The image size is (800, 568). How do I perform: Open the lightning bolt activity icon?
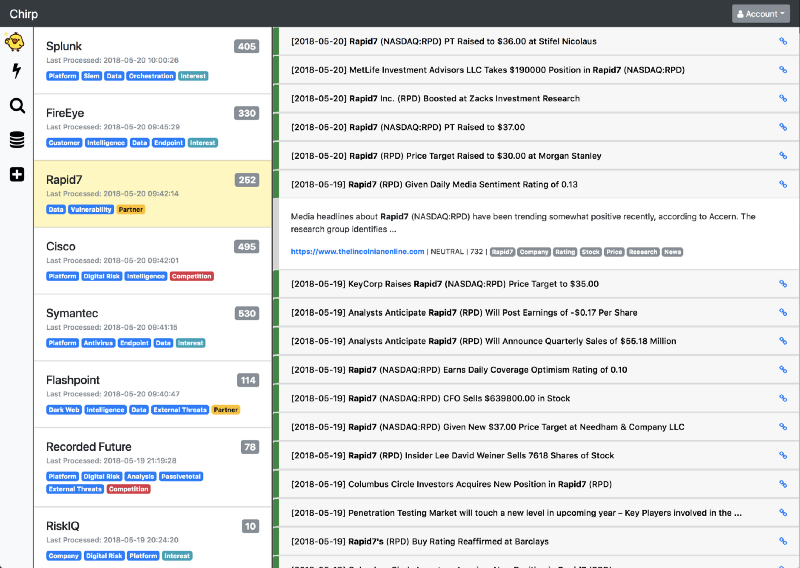pyautogui.click(x=17, y=70)
